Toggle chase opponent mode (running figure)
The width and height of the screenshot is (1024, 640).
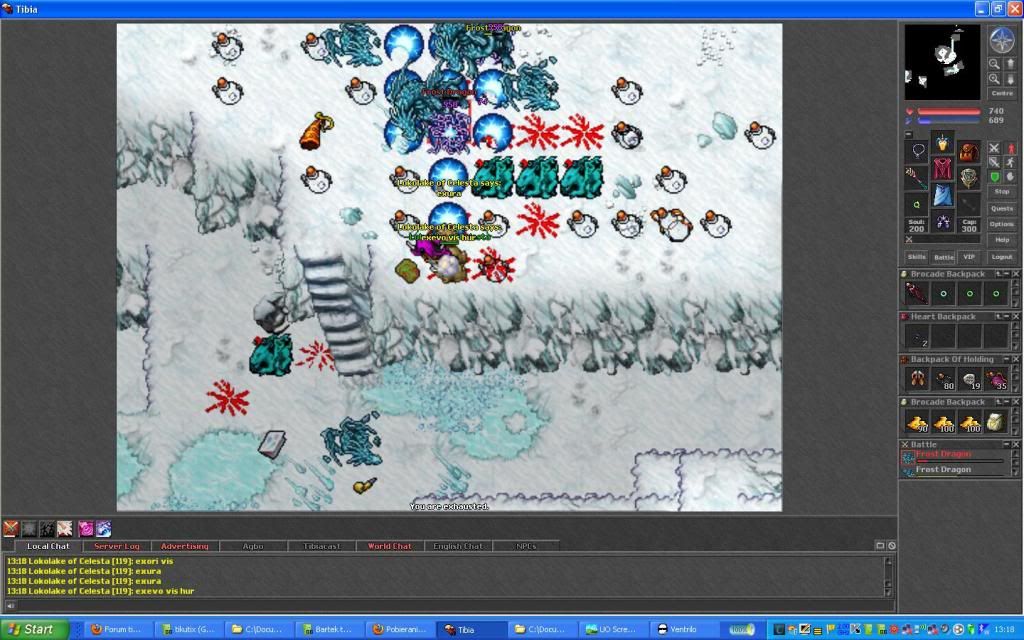pos(1010,162)
